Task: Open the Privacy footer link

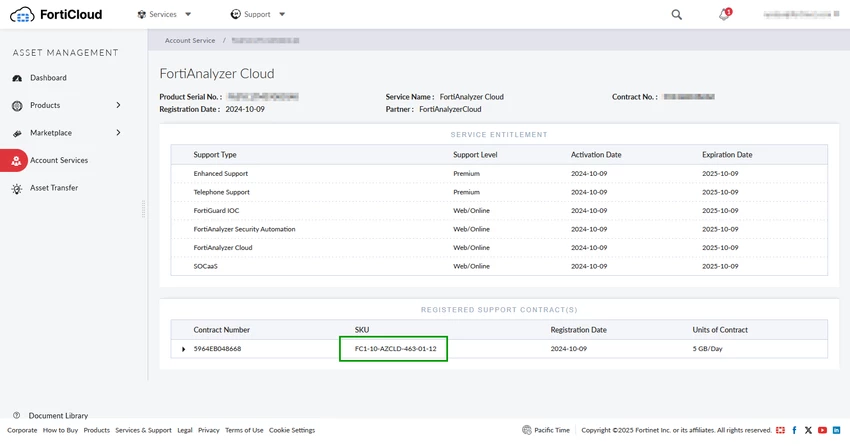Action: point(209,430)
